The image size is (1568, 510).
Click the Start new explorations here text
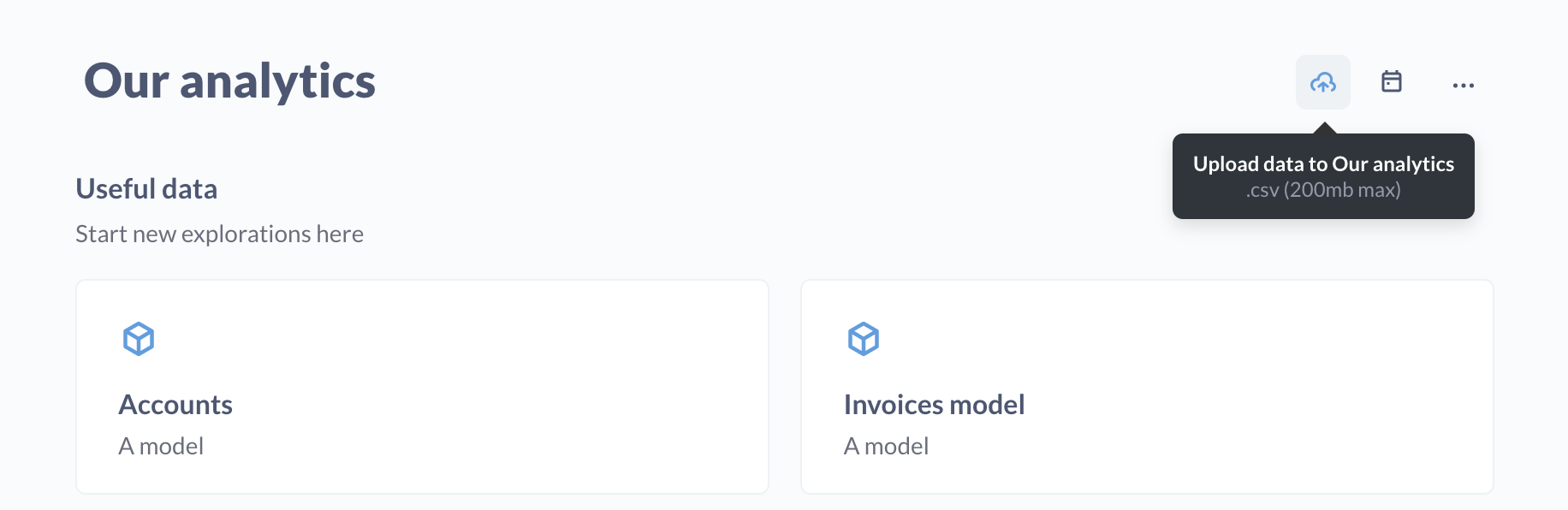[219, 234]
